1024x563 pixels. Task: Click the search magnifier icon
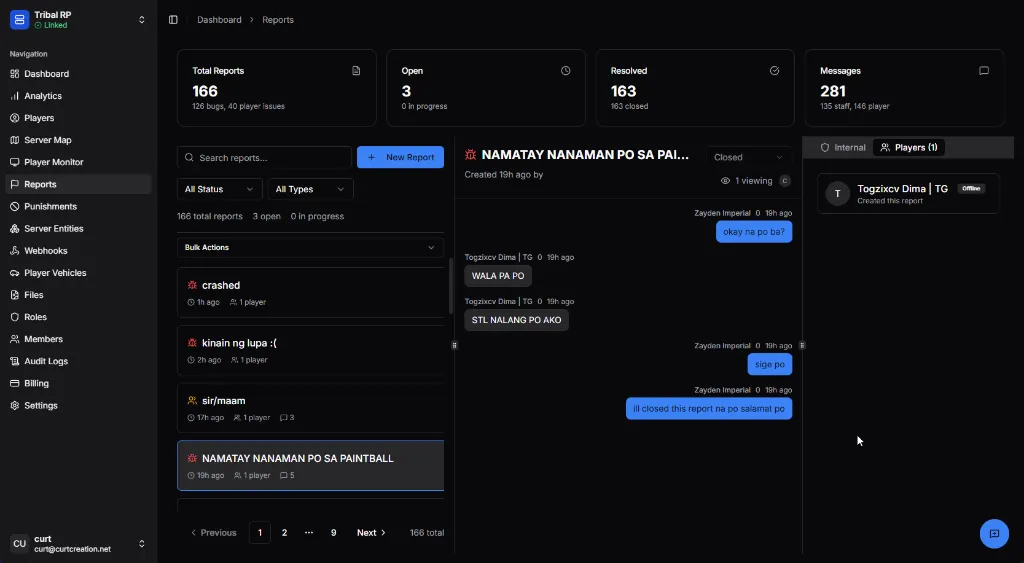pos(189,157)
